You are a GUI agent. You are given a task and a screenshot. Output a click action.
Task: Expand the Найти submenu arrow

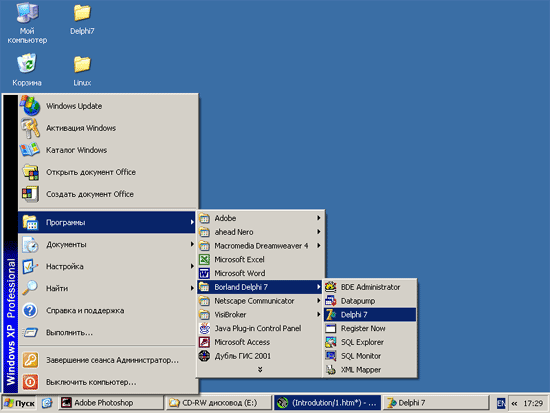point(192,288)
